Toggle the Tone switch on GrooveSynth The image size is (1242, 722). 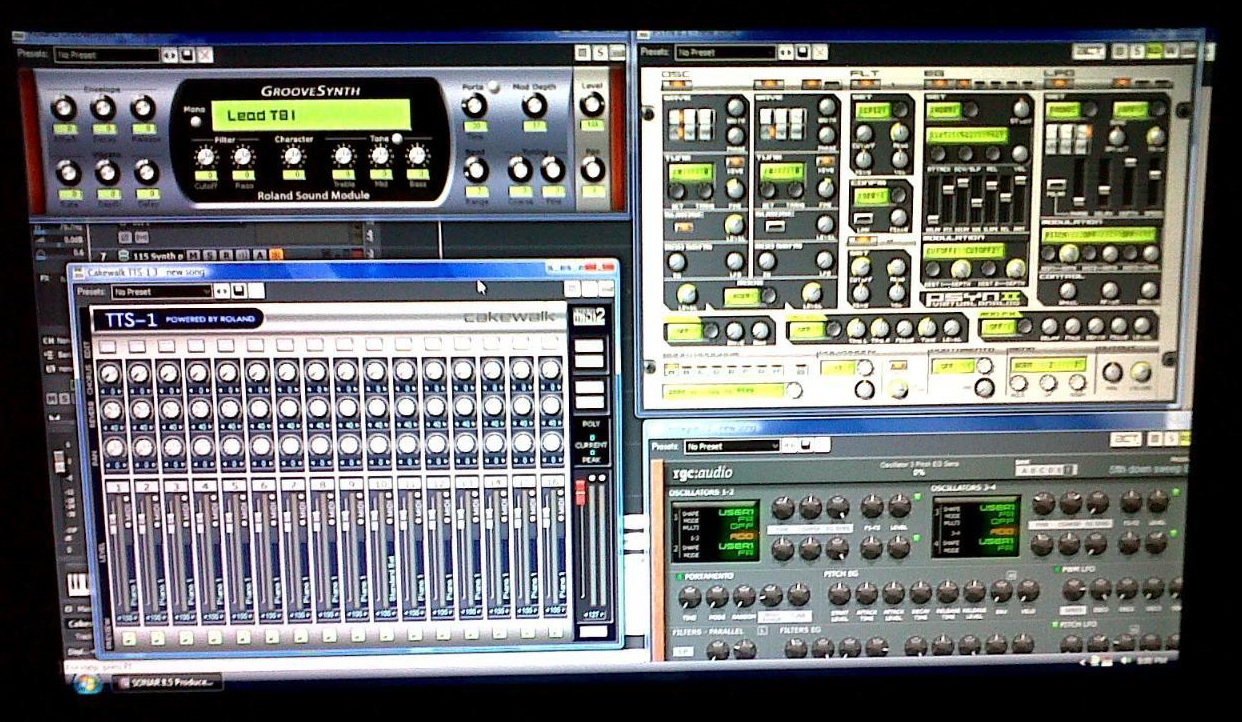coord(396,139)
